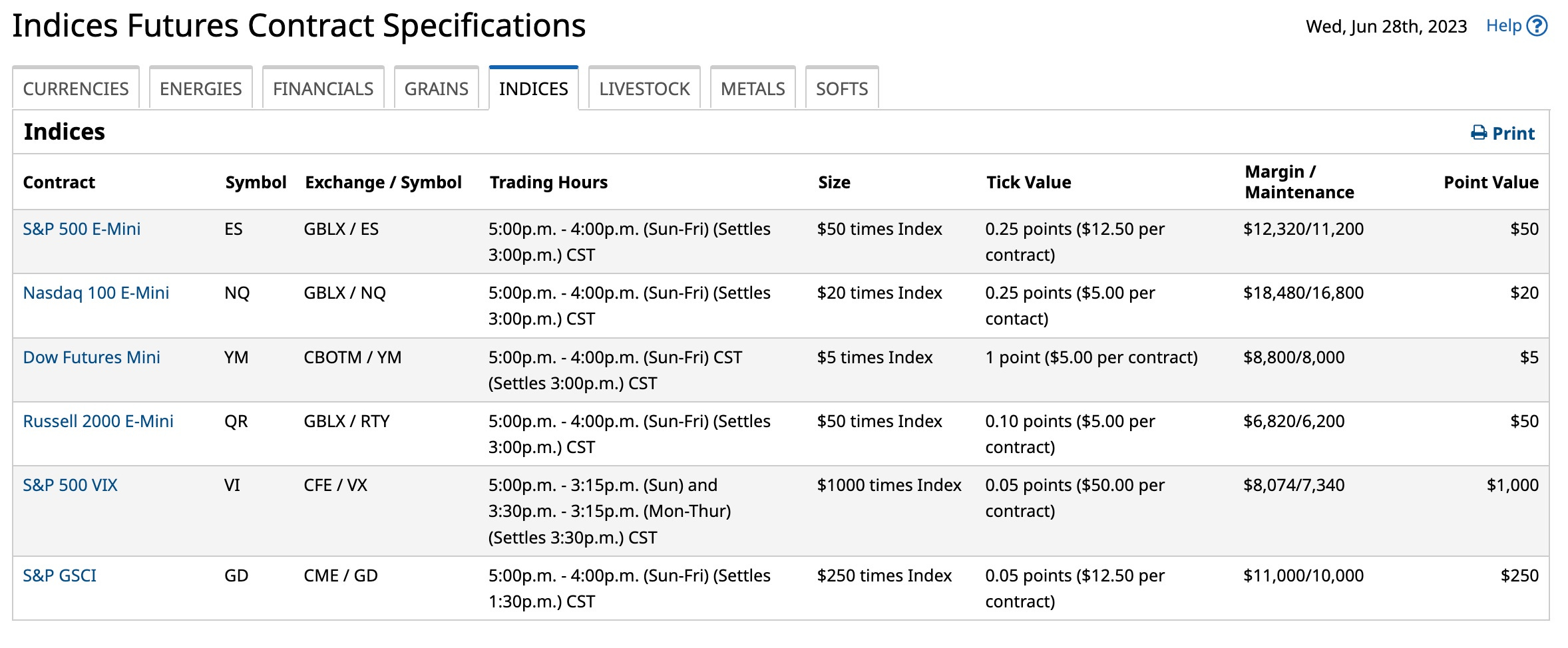Click the Help question mark icon
The image size is (1568, 648).
pos(1537,26)
